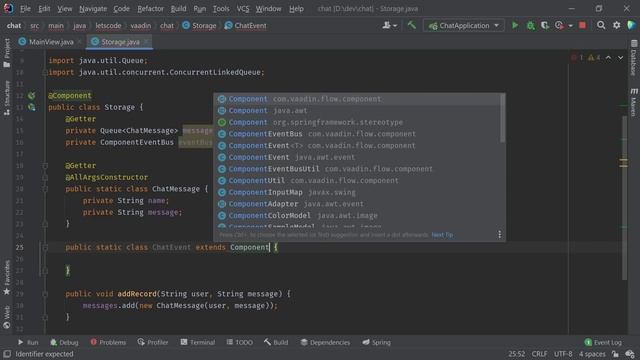The image size is (640, 360).
Task: Open the Refactor menu
Action: pyautogui.click(x=150, y=9)
